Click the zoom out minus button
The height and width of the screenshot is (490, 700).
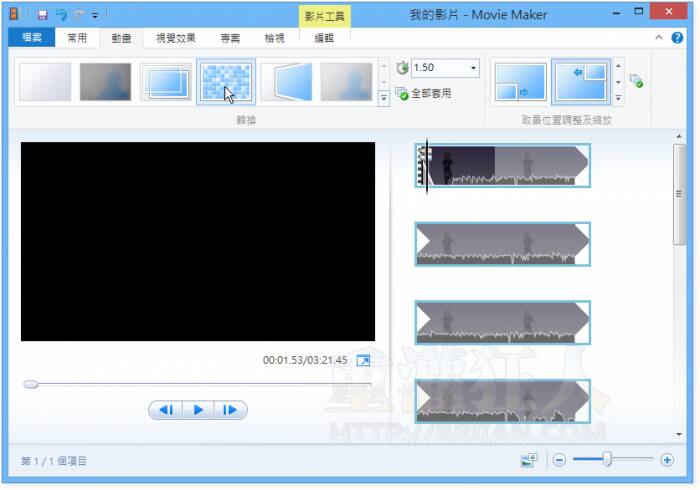coord(559,460)
